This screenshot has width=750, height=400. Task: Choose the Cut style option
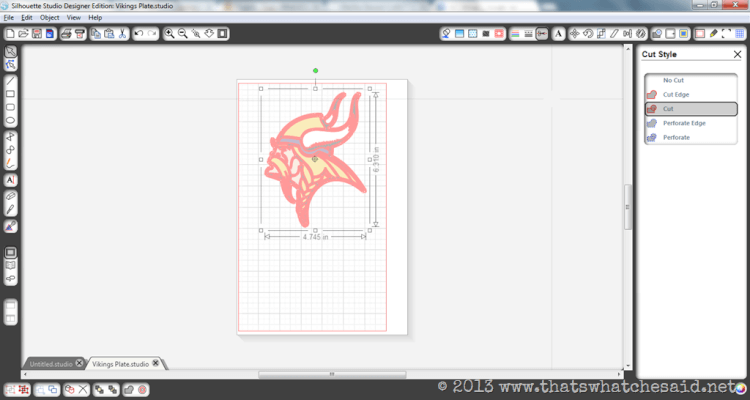[691, 109]
